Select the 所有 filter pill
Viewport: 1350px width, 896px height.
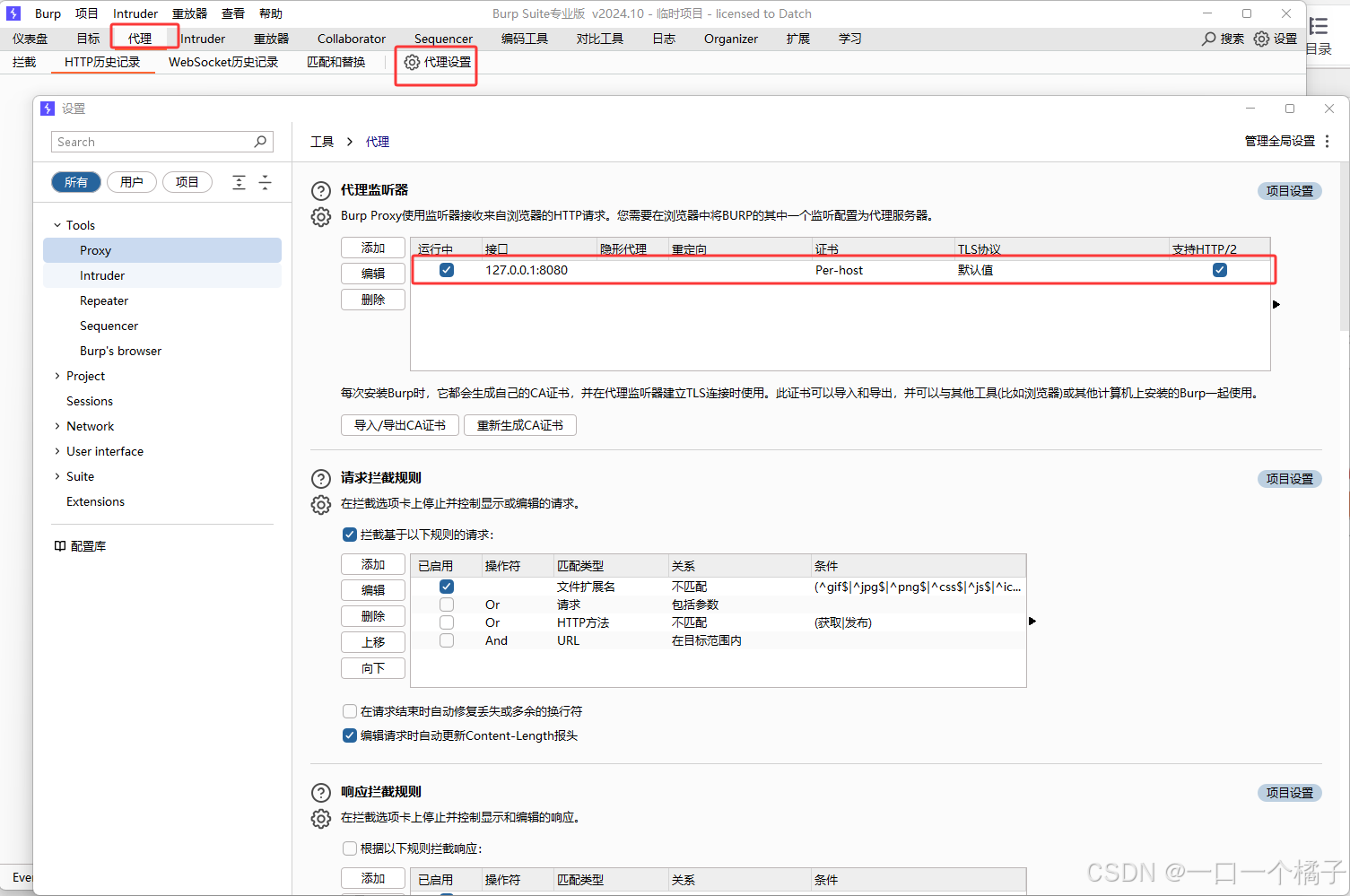pyautogui.click(x=76, y=182)
